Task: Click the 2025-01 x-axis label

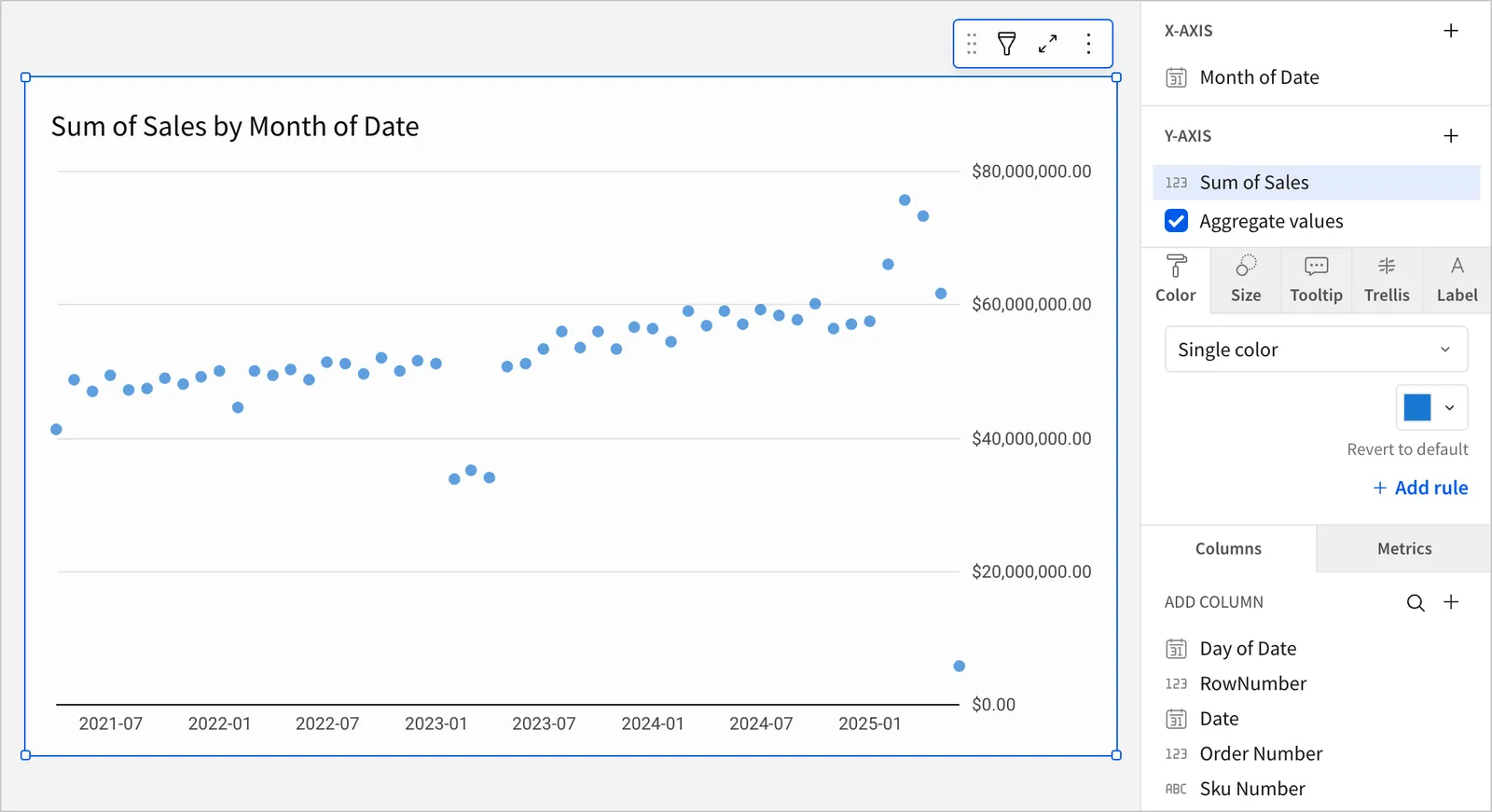Action: coord(870,724)
